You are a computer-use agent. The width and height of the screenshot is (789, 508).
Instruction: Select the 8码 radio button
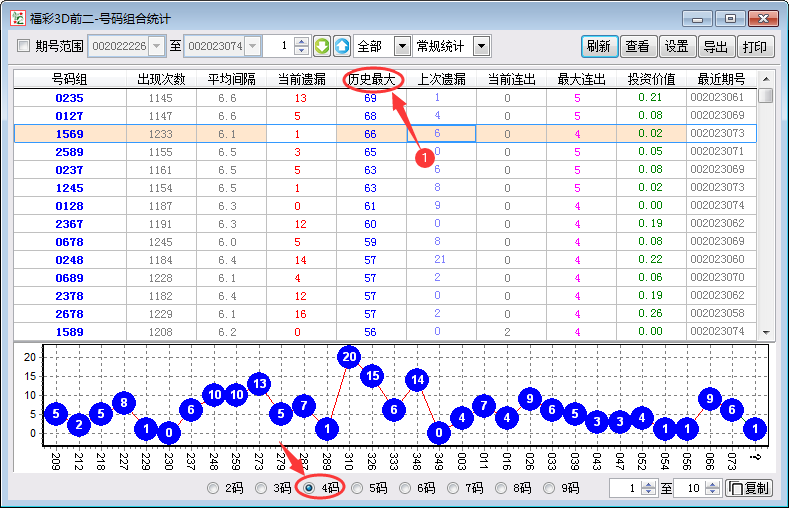point(501,488)
